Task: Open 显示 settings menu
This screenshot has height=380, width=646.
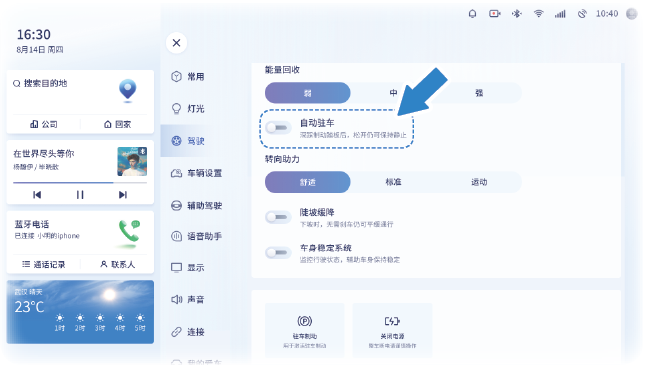Action: pyautogui.click(x=188, y=267)
